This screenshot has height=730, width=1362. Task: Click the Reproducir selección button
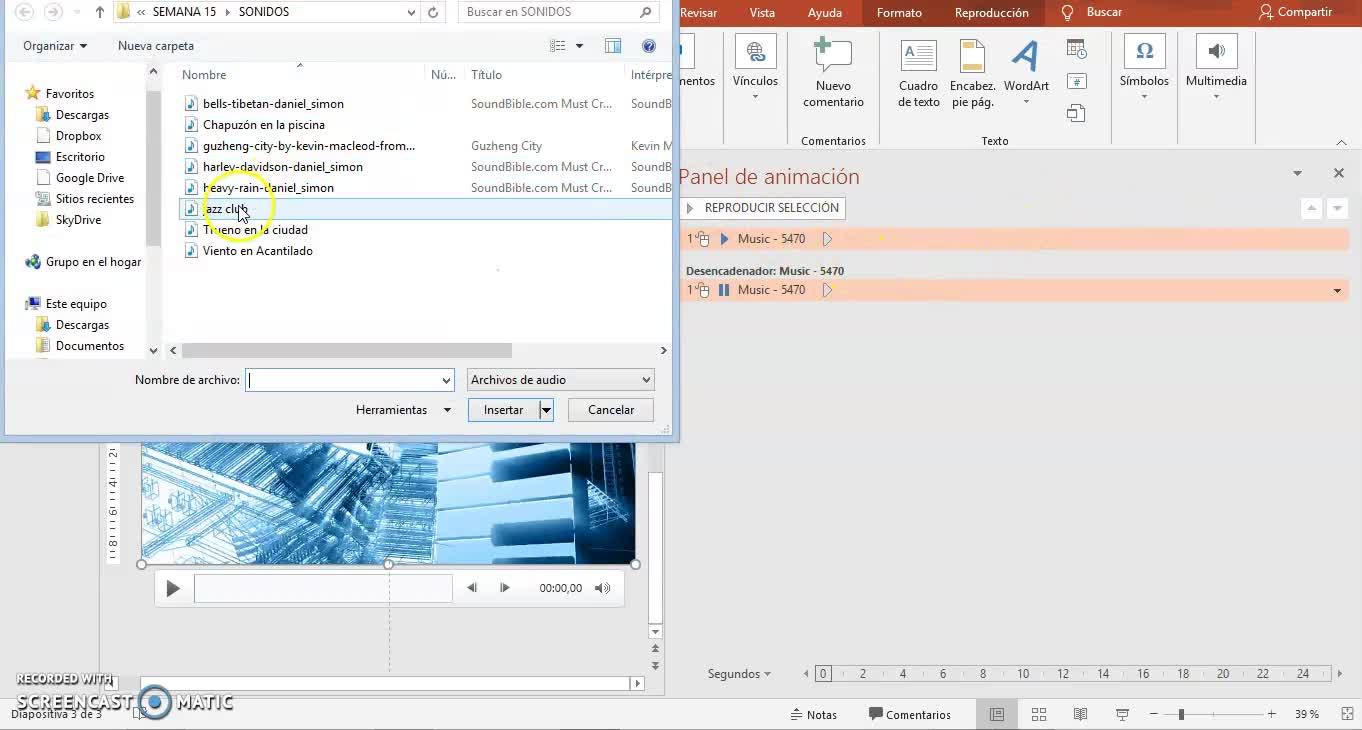click(762, 208)
